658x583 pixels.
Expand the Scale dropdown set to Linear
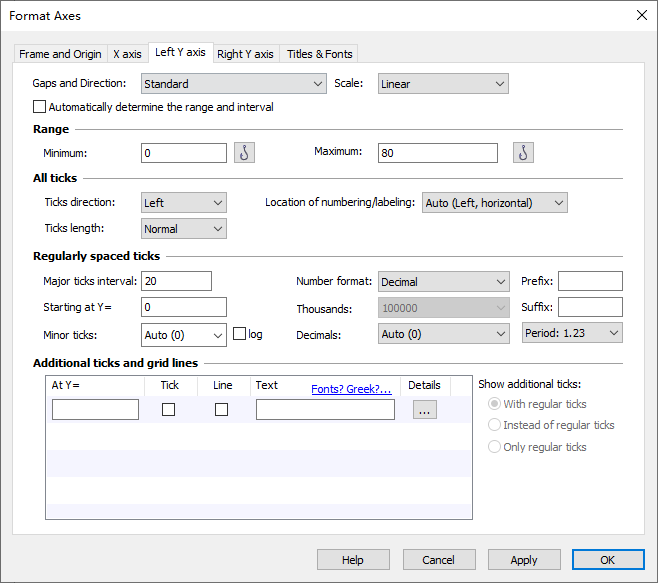coord(443,84)
